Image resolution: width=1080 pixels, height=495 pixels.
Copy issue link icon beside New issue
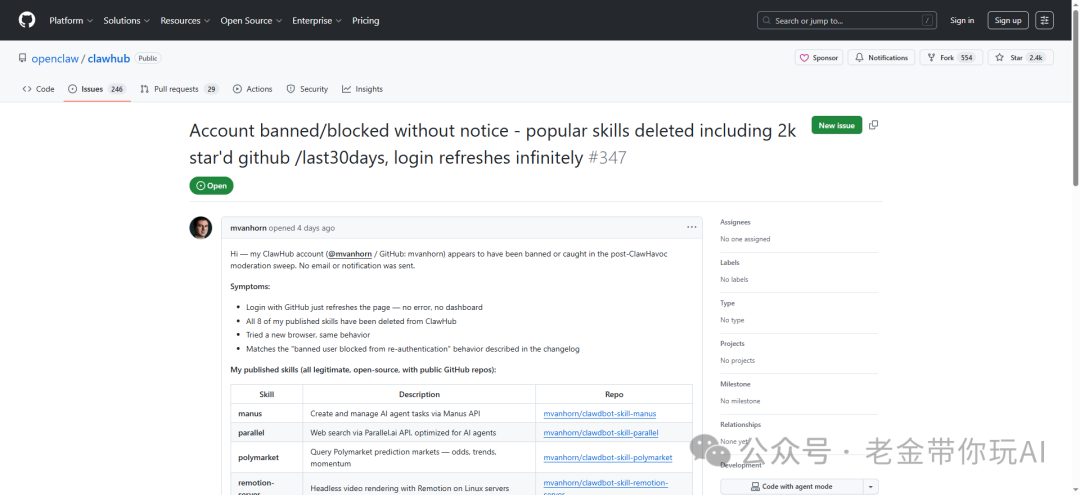tap(873, 125)
